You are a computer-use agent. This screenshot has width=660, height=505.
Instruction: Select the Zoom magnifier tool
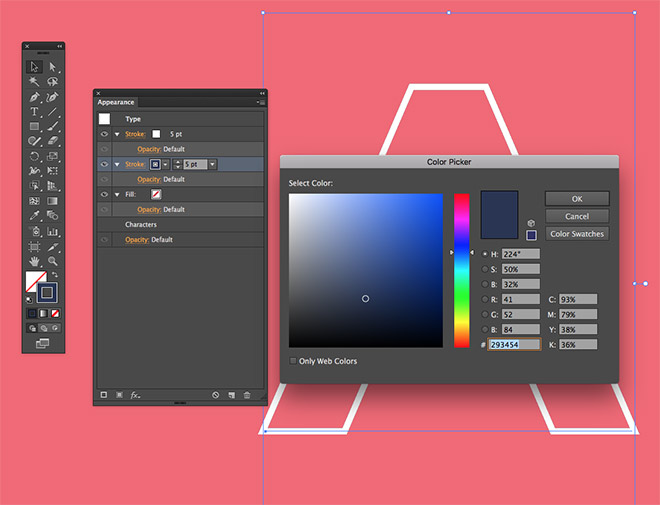click(x=52, y=261)
